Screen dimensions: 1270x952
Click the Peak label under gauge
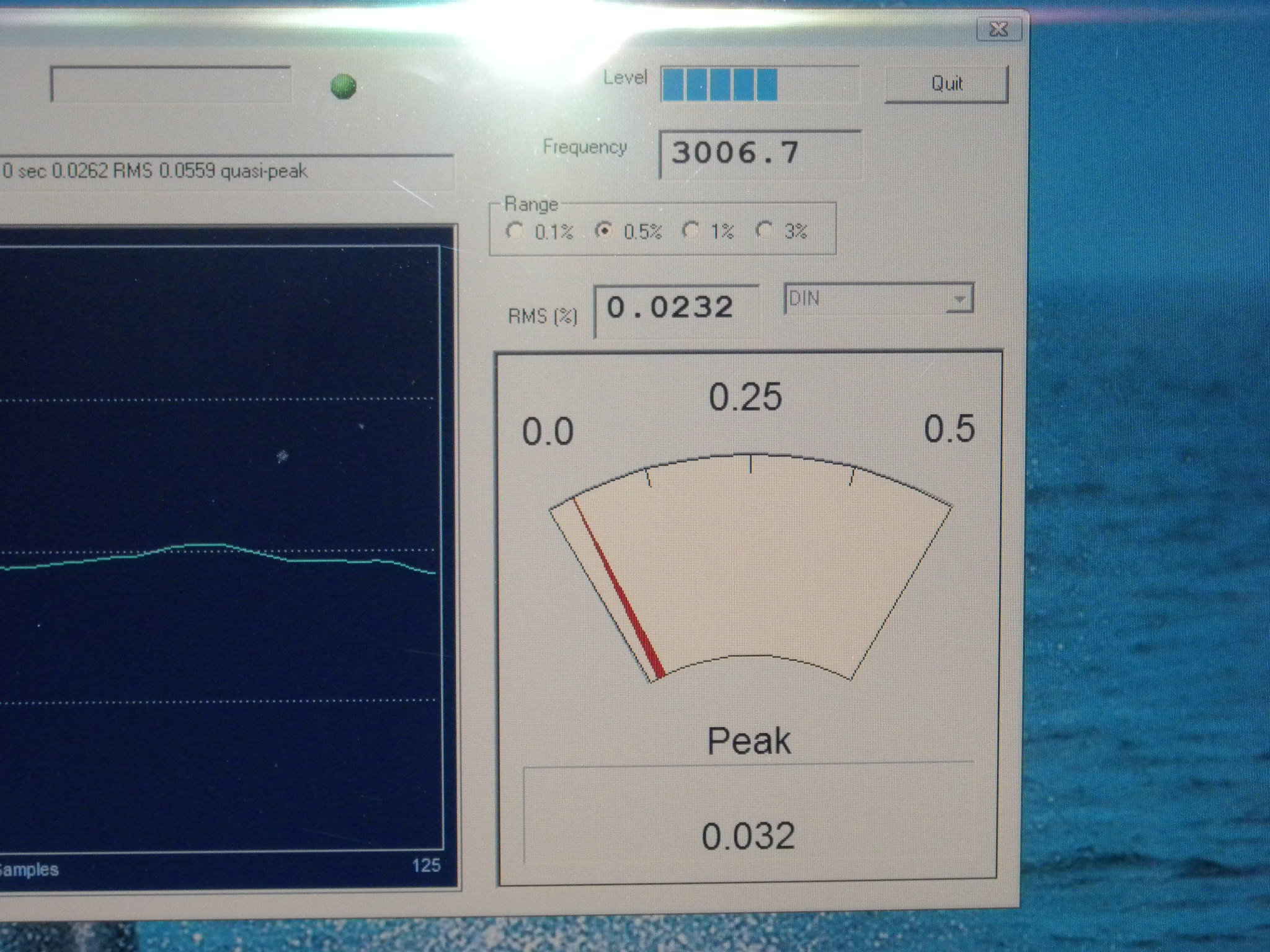coord(748,741)
